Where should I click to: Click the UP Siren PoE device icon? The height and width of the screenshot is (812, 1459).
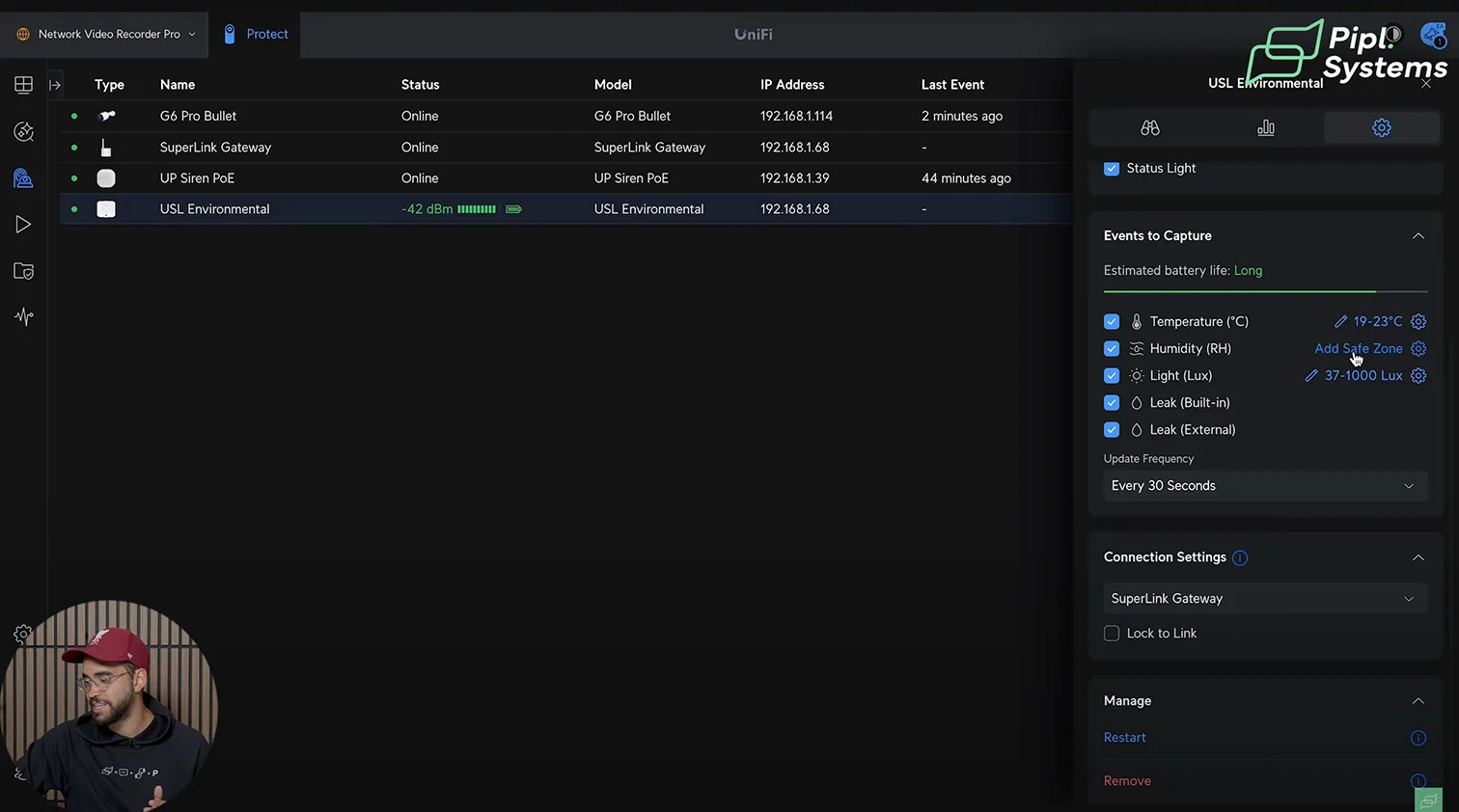[x=106, y=178]
